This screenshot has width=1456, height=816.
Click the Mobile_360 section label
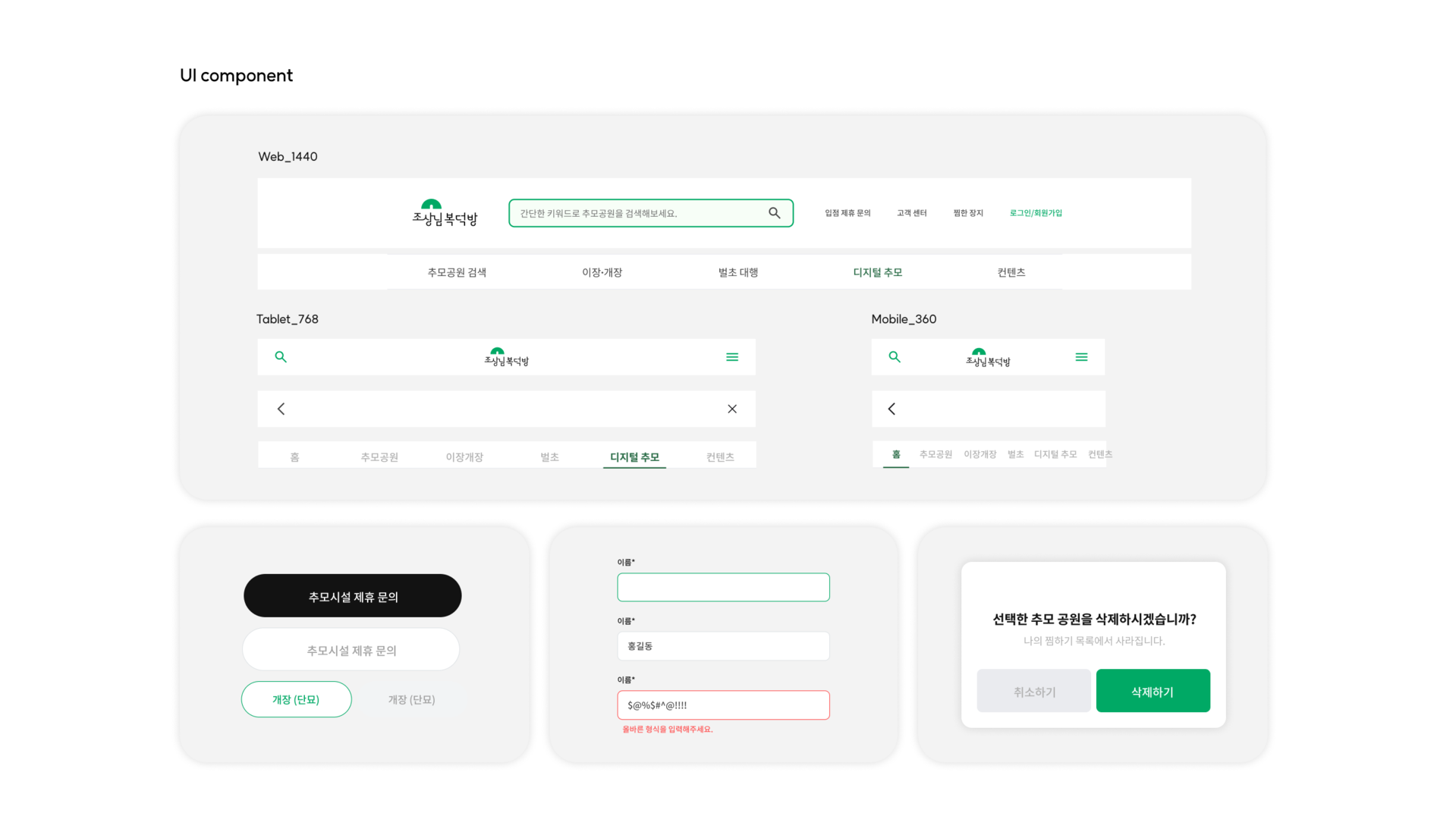(x=904, y=319)
